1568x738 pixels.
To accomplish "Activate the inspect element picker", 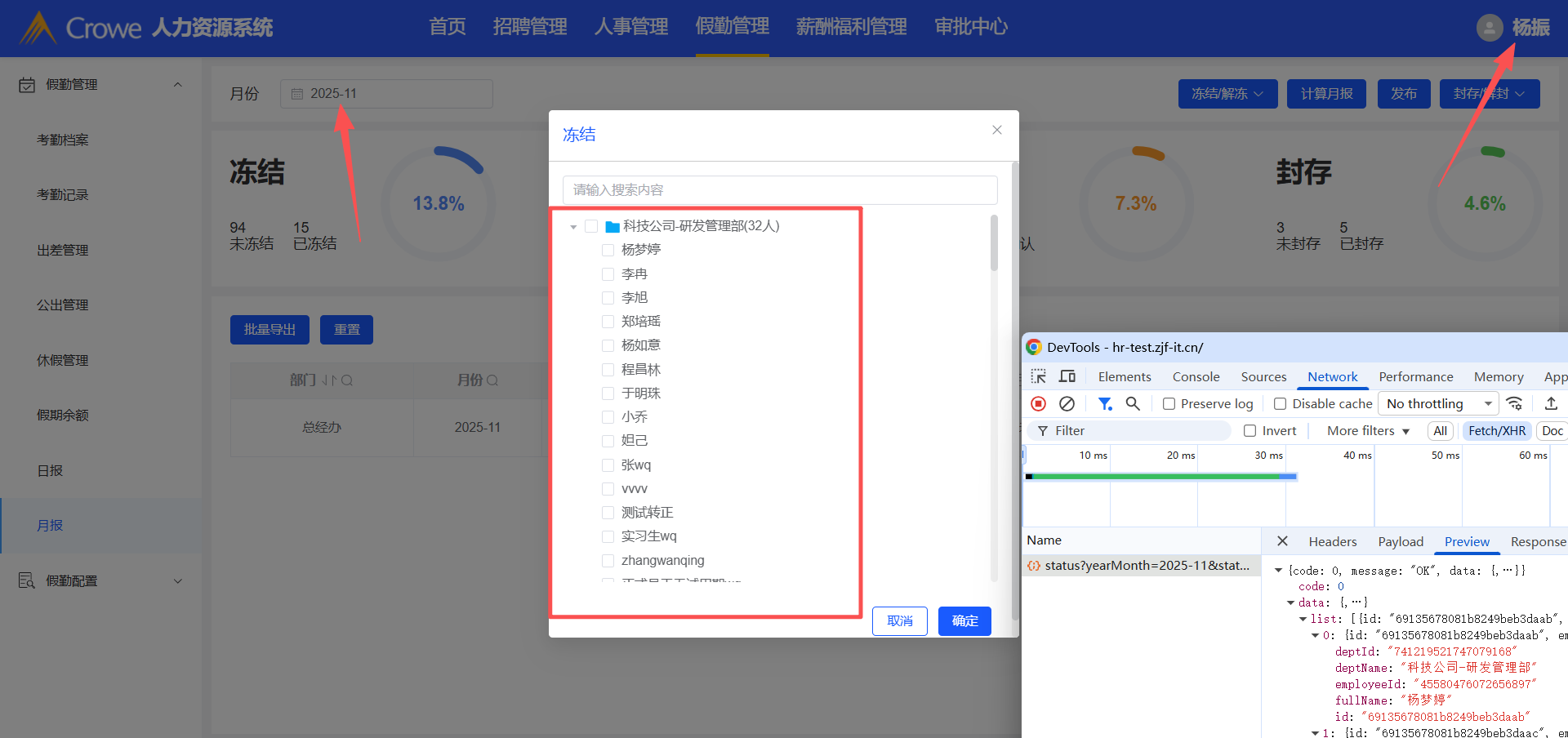I will click(x=1039, y=376).
